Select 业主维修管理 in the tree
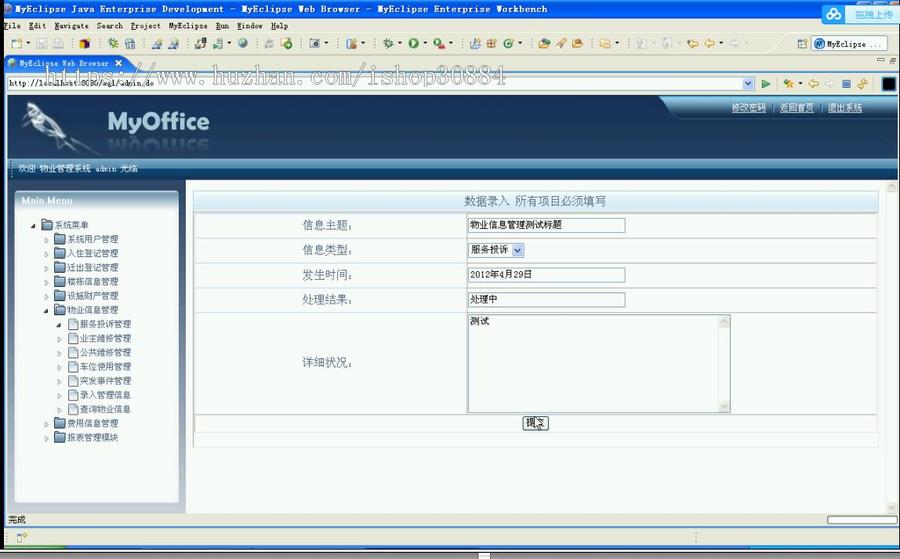Image resolution: width=900 pixels, height=559 pixels. coord(105,339)
